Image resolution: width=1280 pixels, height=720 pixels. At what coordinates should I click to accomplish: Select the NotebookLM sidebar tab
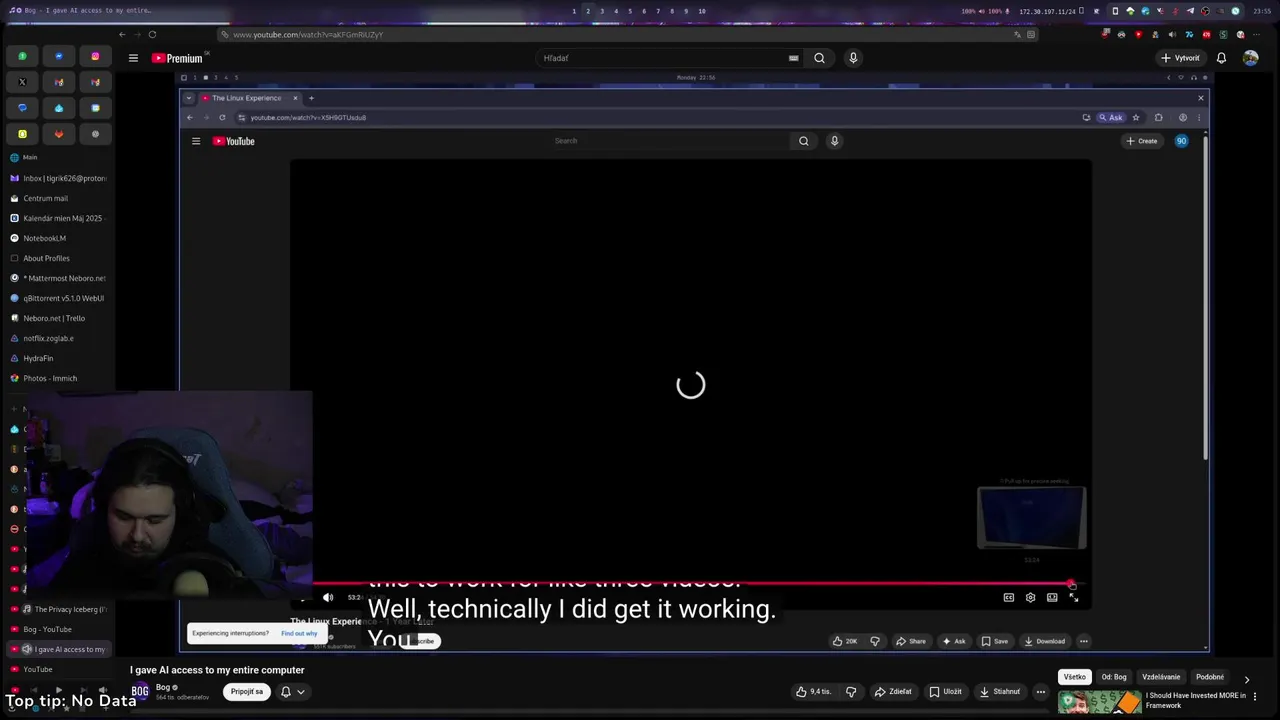pyautogui.click(x=58, y=238)
